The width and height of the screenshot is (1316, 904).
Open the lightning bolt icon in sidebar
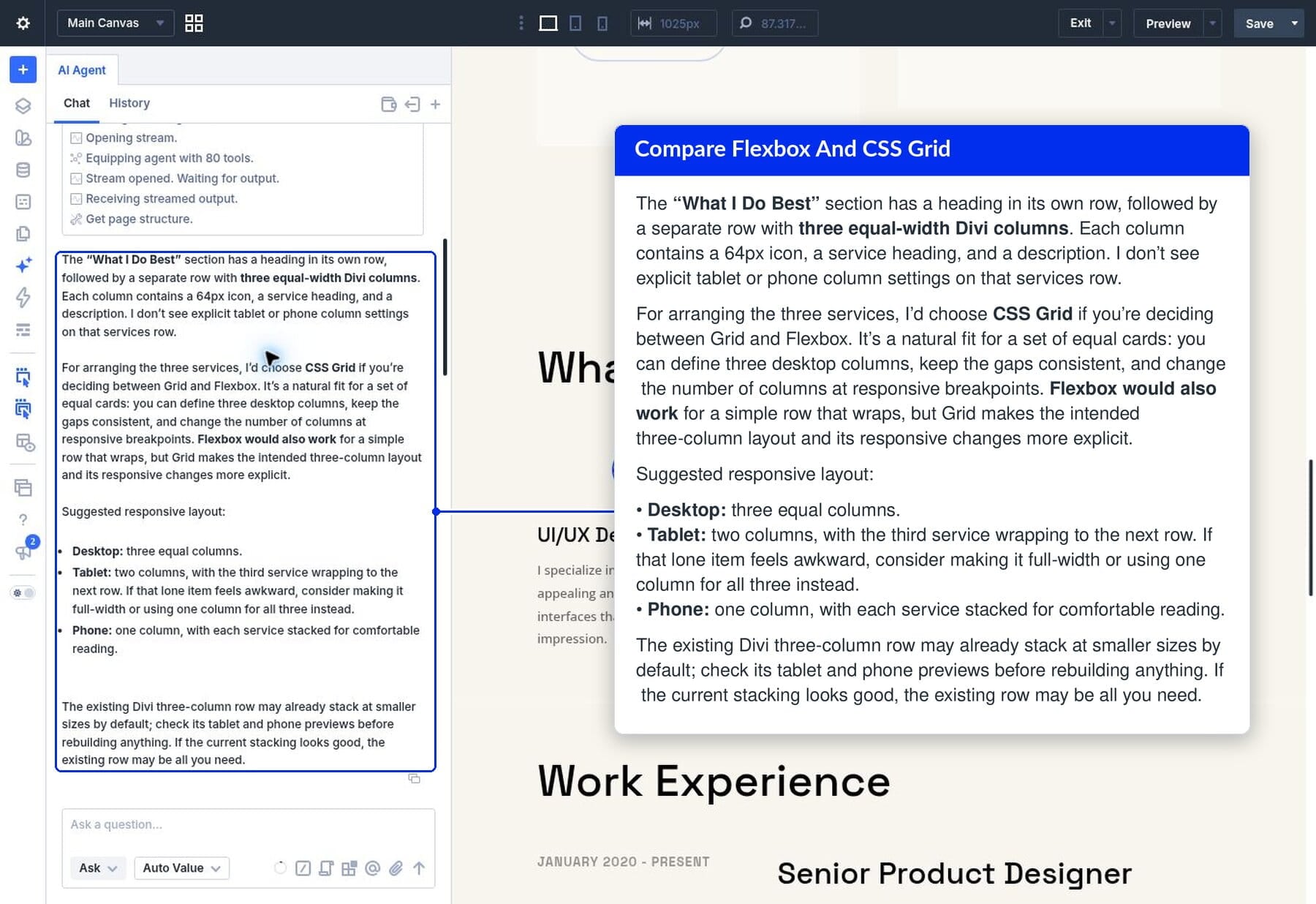coord(23,297)
